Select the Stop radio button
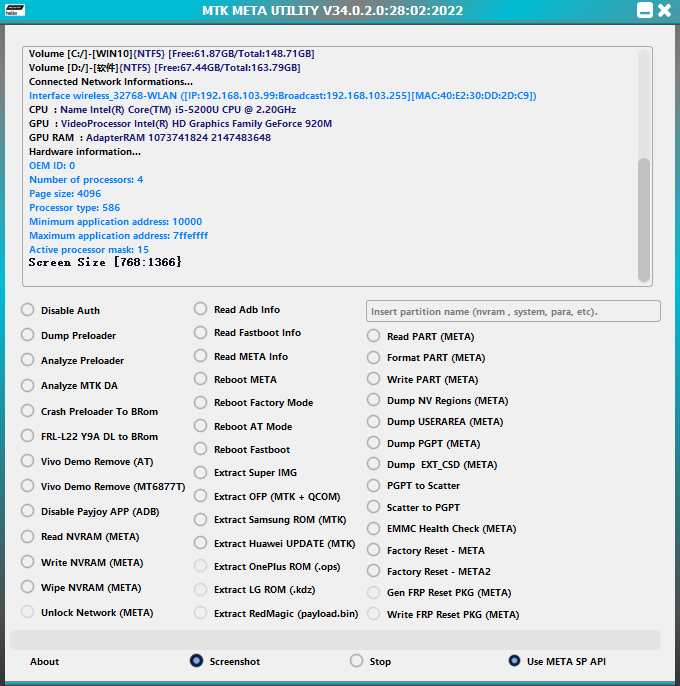Image resolution: width=680 pixels, height=686 pixels. tap(356, 661)
